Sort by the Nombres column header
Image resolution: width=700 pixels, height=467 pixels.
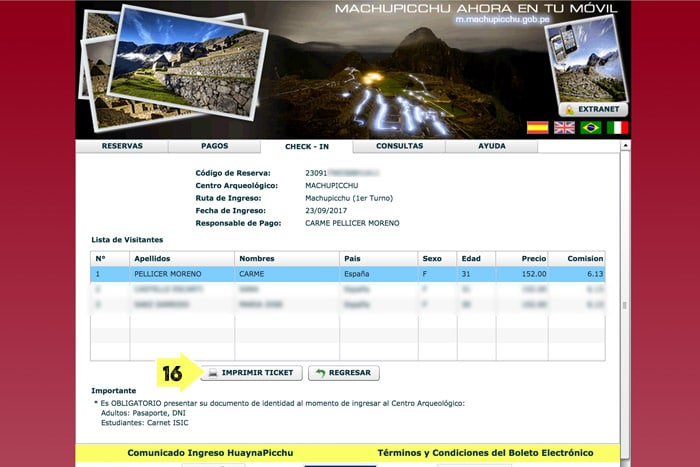tap(287, 259)
